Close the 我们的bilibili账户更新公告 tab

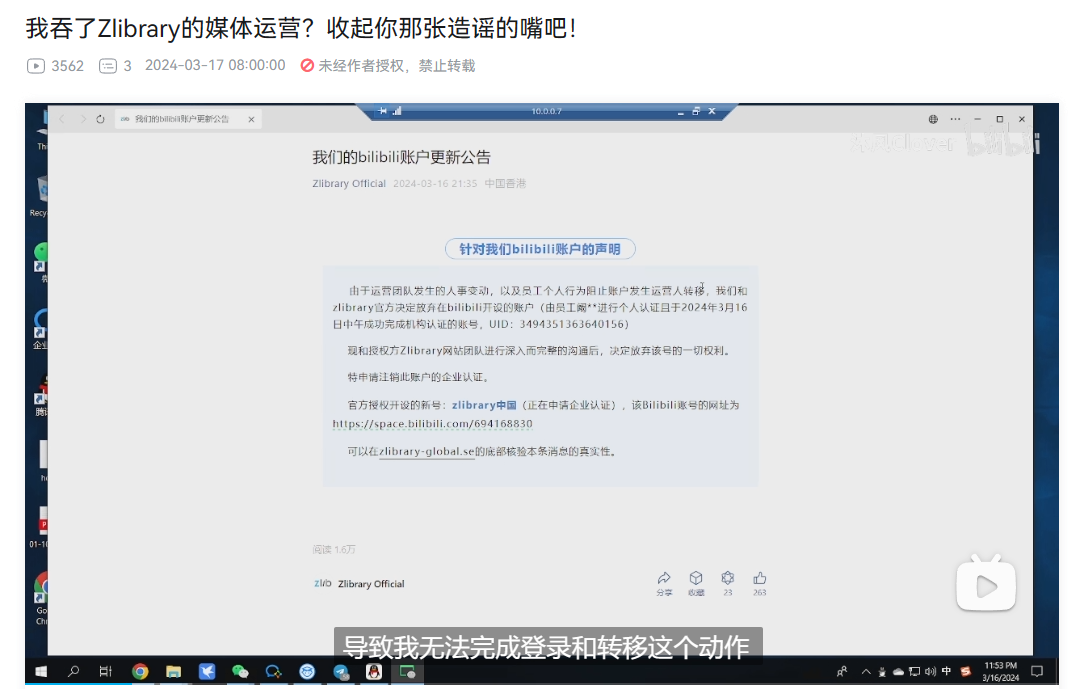coord(251,119)
